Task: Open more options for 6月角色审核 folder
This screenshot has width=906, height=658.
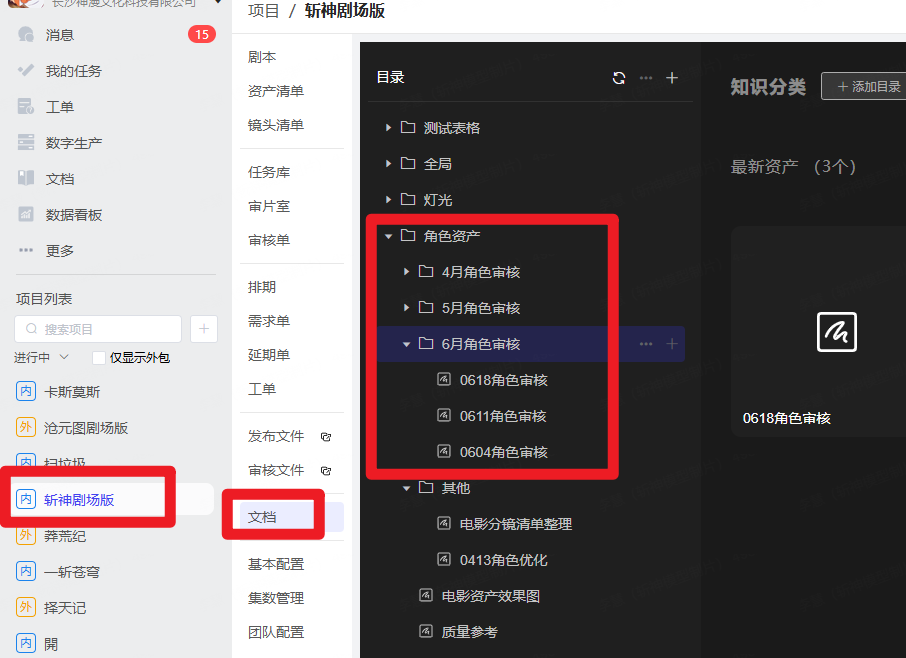Action: coord(646,344)
